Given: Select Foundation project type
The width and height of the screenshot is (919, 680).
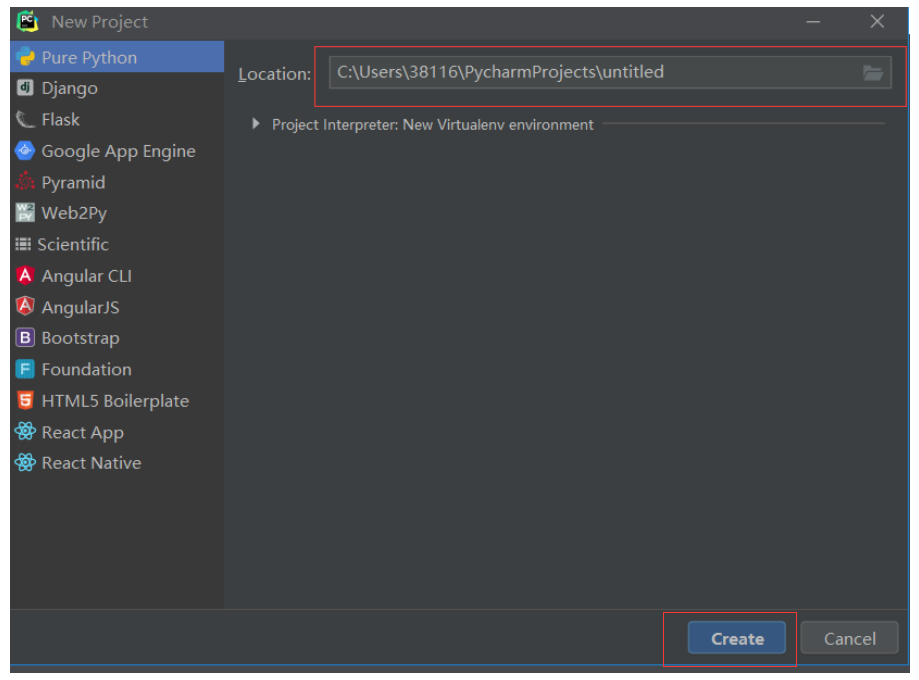Looking at the screenshot, I should coord(117,369).
